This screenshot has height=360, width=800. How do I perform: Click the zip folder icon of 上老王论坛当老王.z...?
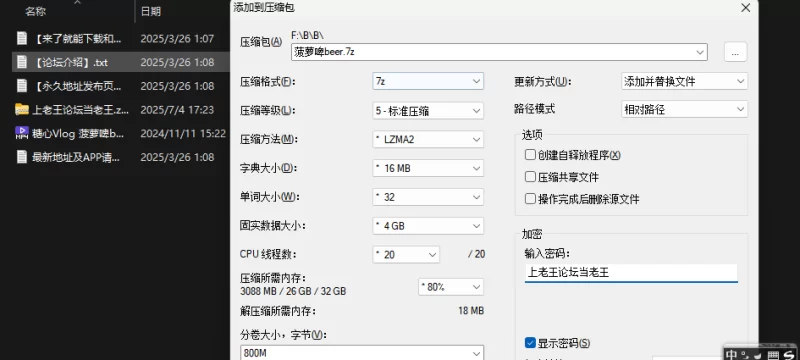[21, 109]
